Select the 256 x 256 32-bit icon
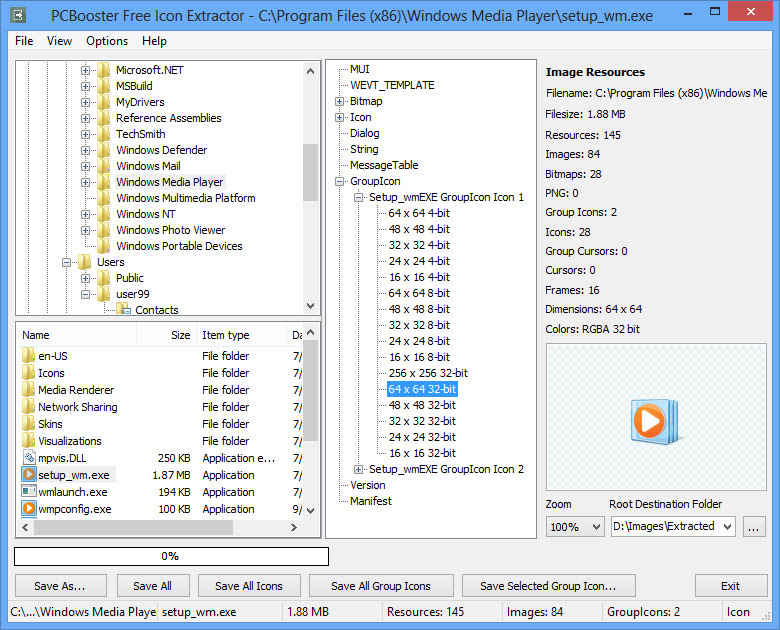 (x=428, y=373)
